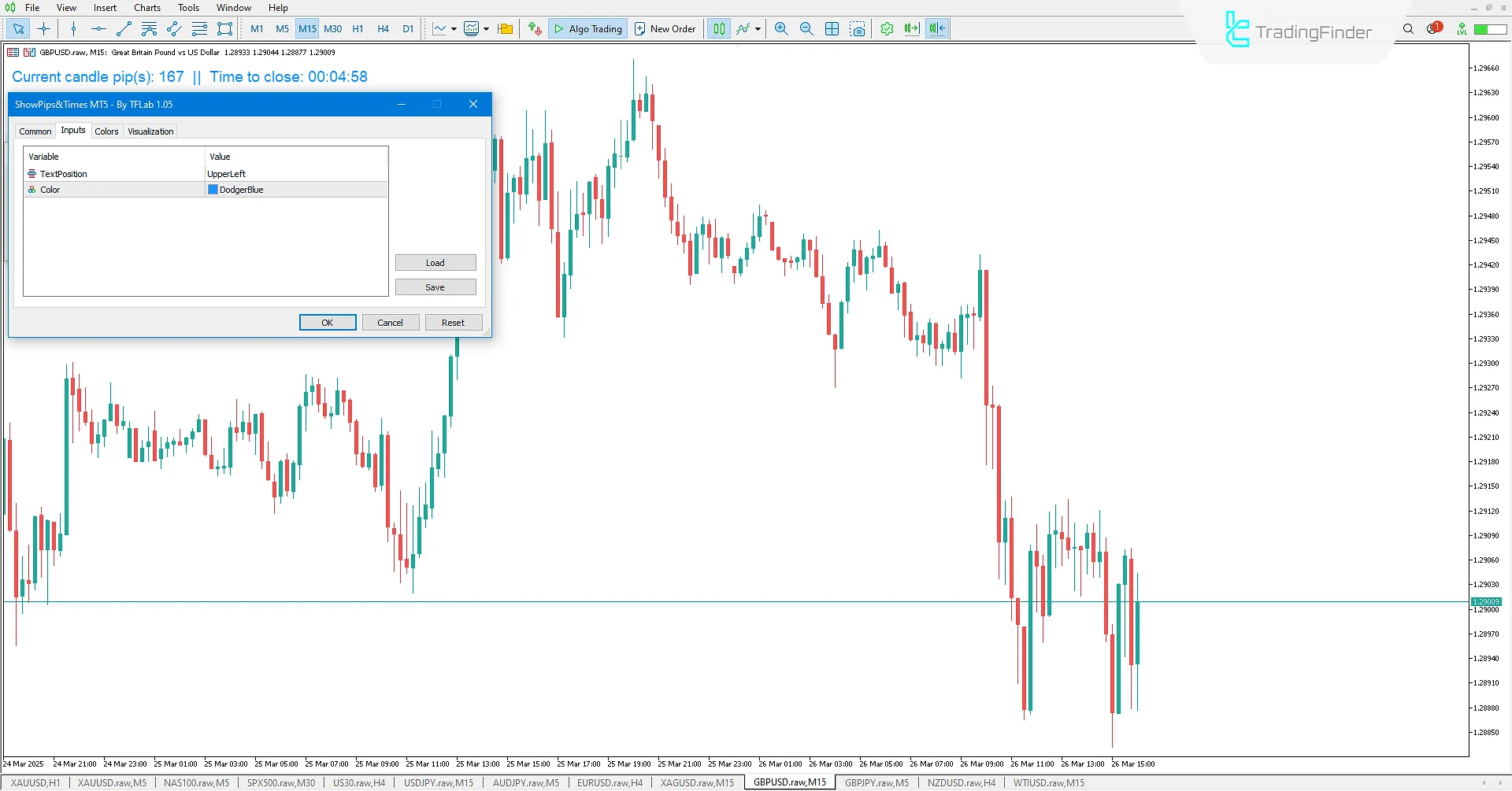1512x791 pixels.
Task: Switch to the Colors tab
Action: point(106,131)
